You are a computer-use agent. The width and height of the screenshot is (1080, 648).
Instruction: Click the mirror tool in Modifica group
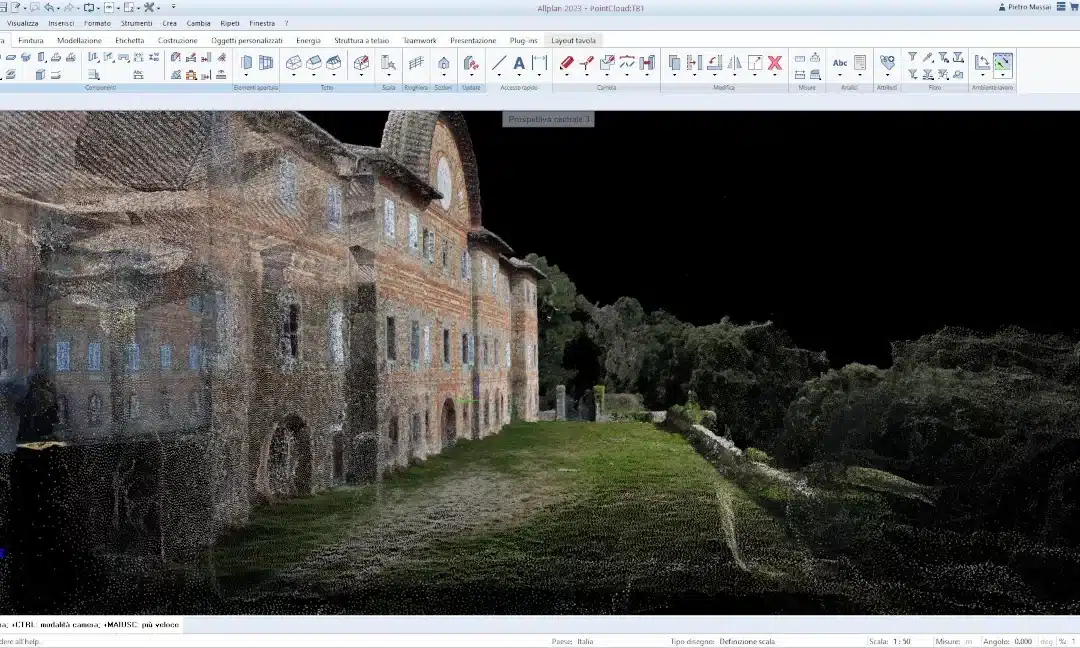pos(734,63)
